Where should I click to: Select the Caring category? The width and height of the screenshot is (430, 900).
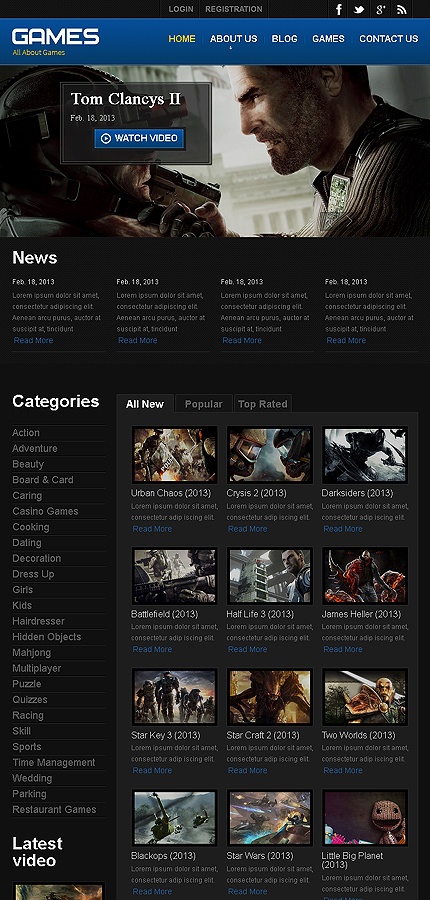(x=27, y=495)
